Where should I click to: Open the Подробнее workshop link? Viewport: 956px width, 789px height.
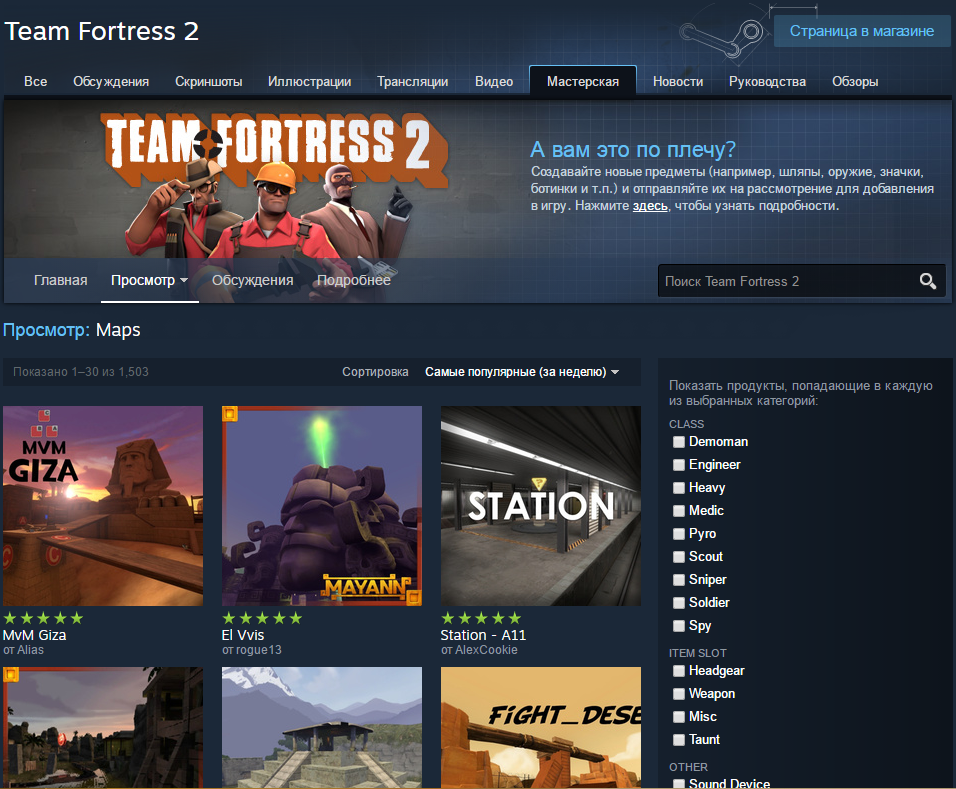[x=354, y=280]
